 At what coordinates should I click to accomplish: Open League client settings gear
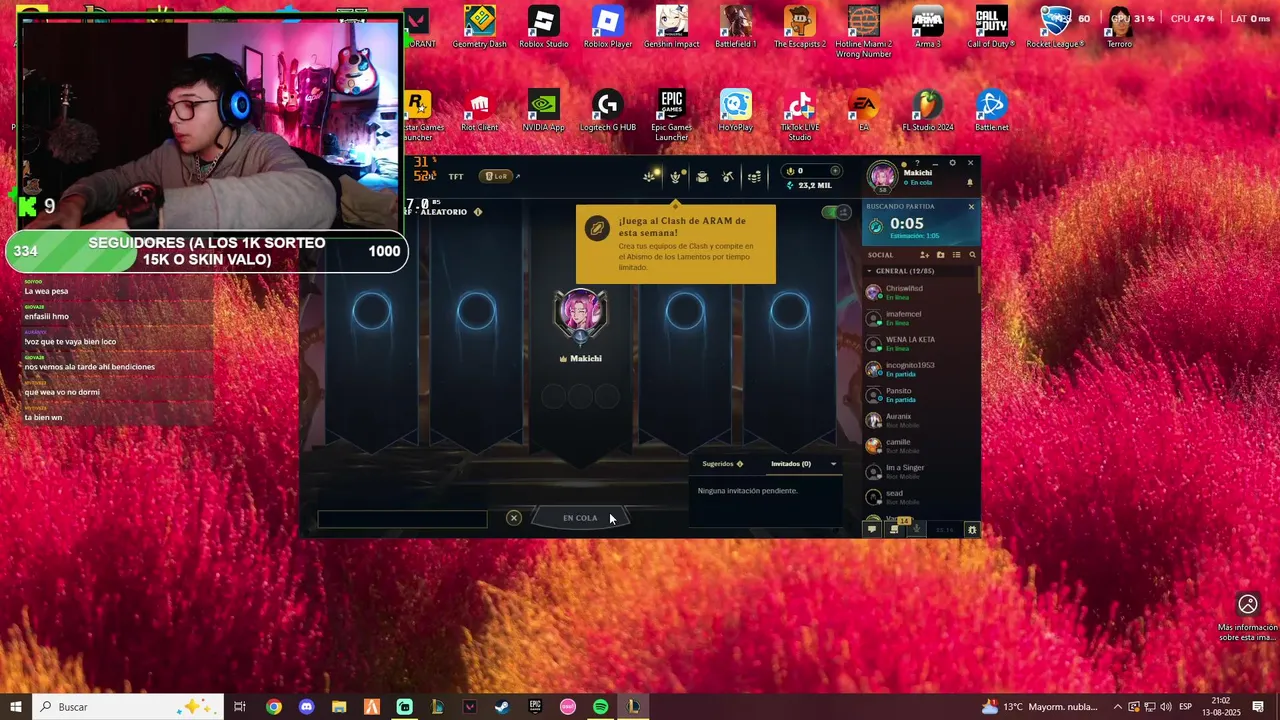(952, 163)
